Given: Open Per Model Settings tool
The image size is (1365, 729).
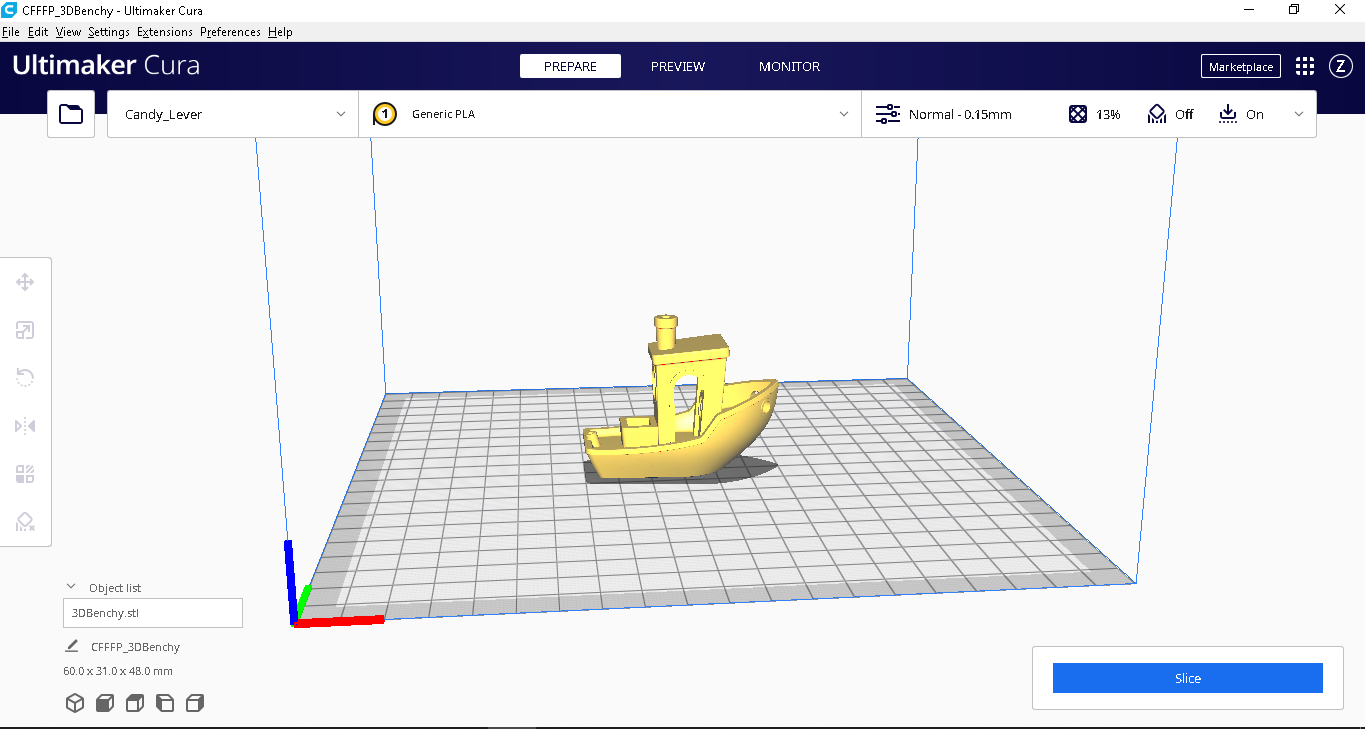Looking at the screenshot, I should click(x=25, y=474).
